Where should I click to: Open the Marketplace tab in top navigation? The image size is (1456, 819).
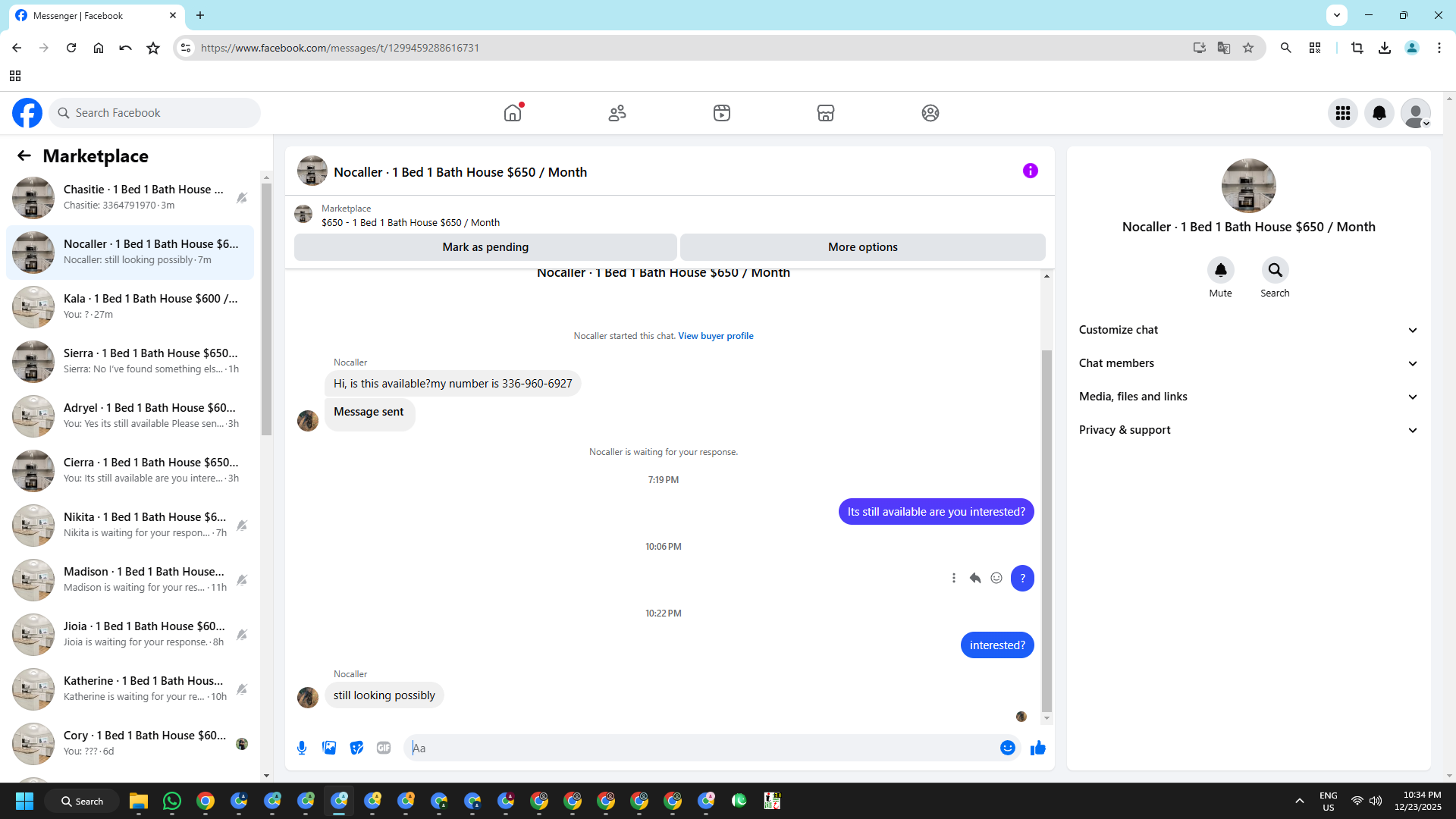click(x=825, y=113)
